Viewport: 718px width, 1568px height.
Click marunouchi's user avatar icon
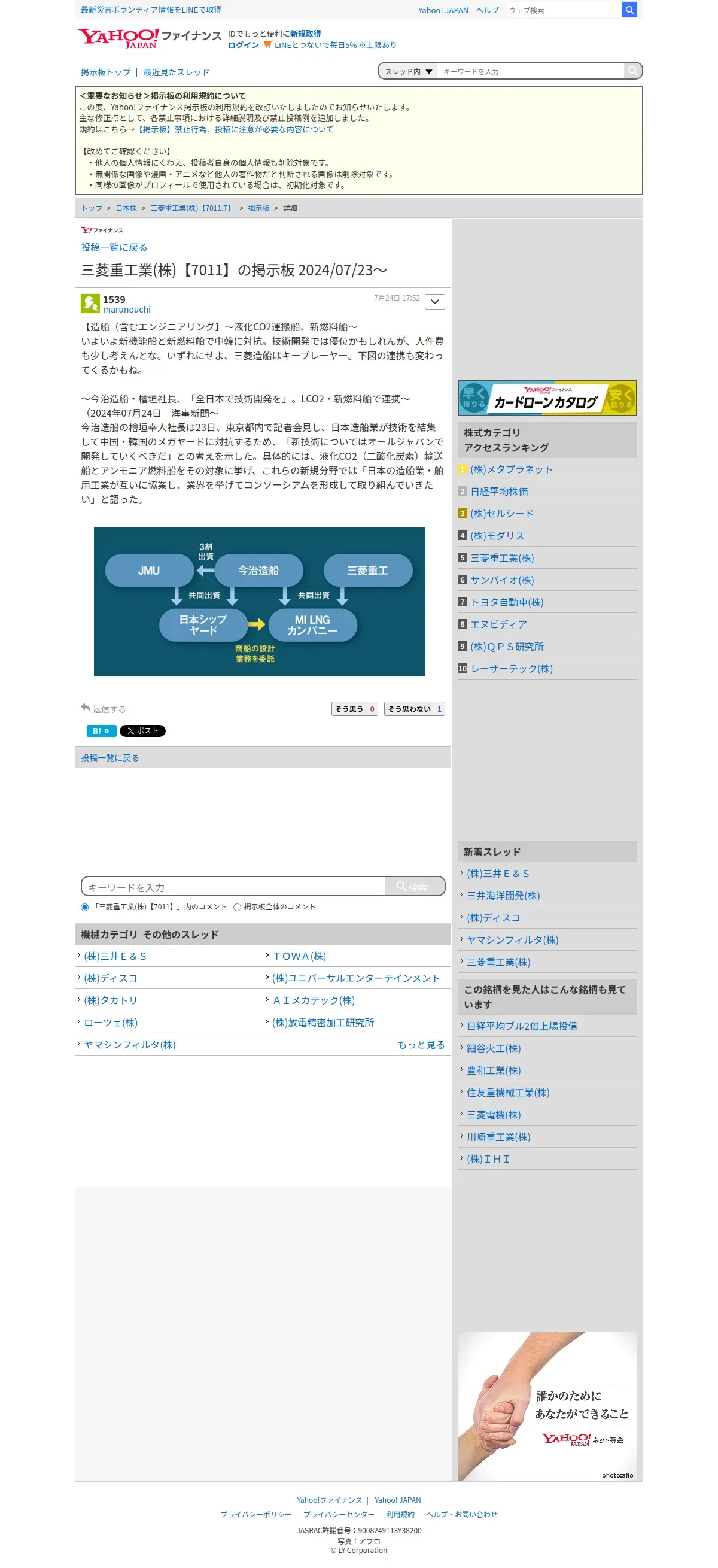tap(90, 303)
